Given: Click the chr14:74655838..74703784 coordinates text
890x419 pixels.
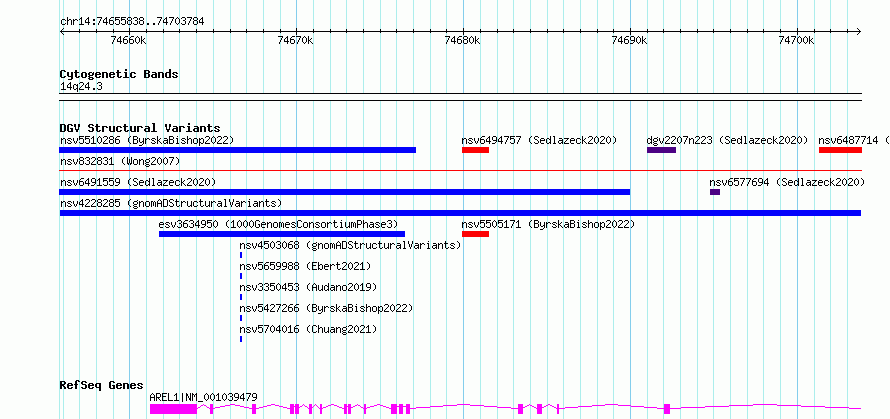Looking at the screenshot, I should (x=132, y=22).
